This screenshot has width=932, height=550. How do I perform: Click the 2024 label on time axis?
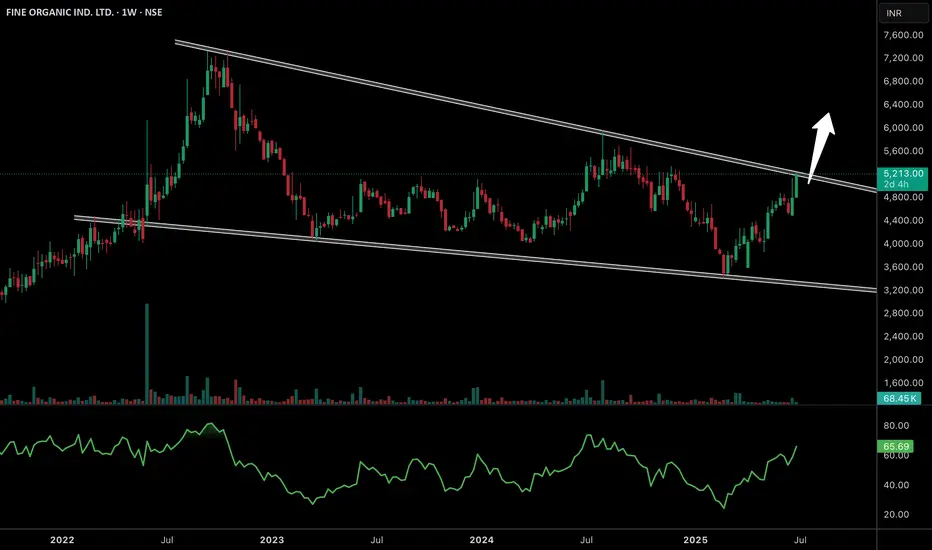pyautogui.click(x=481, y=540)
